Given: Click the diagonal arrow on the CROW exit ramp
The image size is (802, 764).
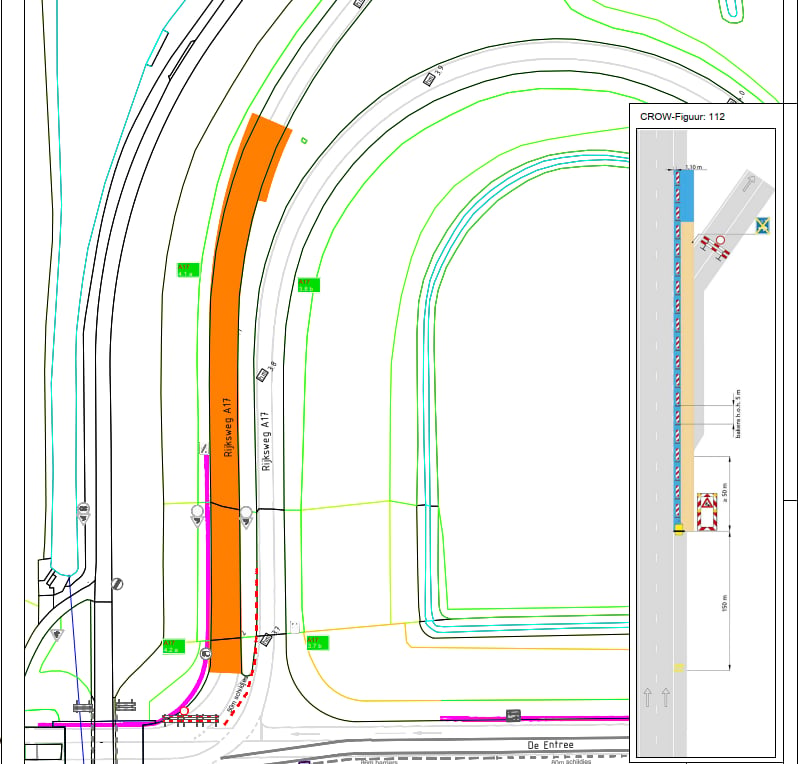Looking at the screenshot, I should click(x=750, y=183).
